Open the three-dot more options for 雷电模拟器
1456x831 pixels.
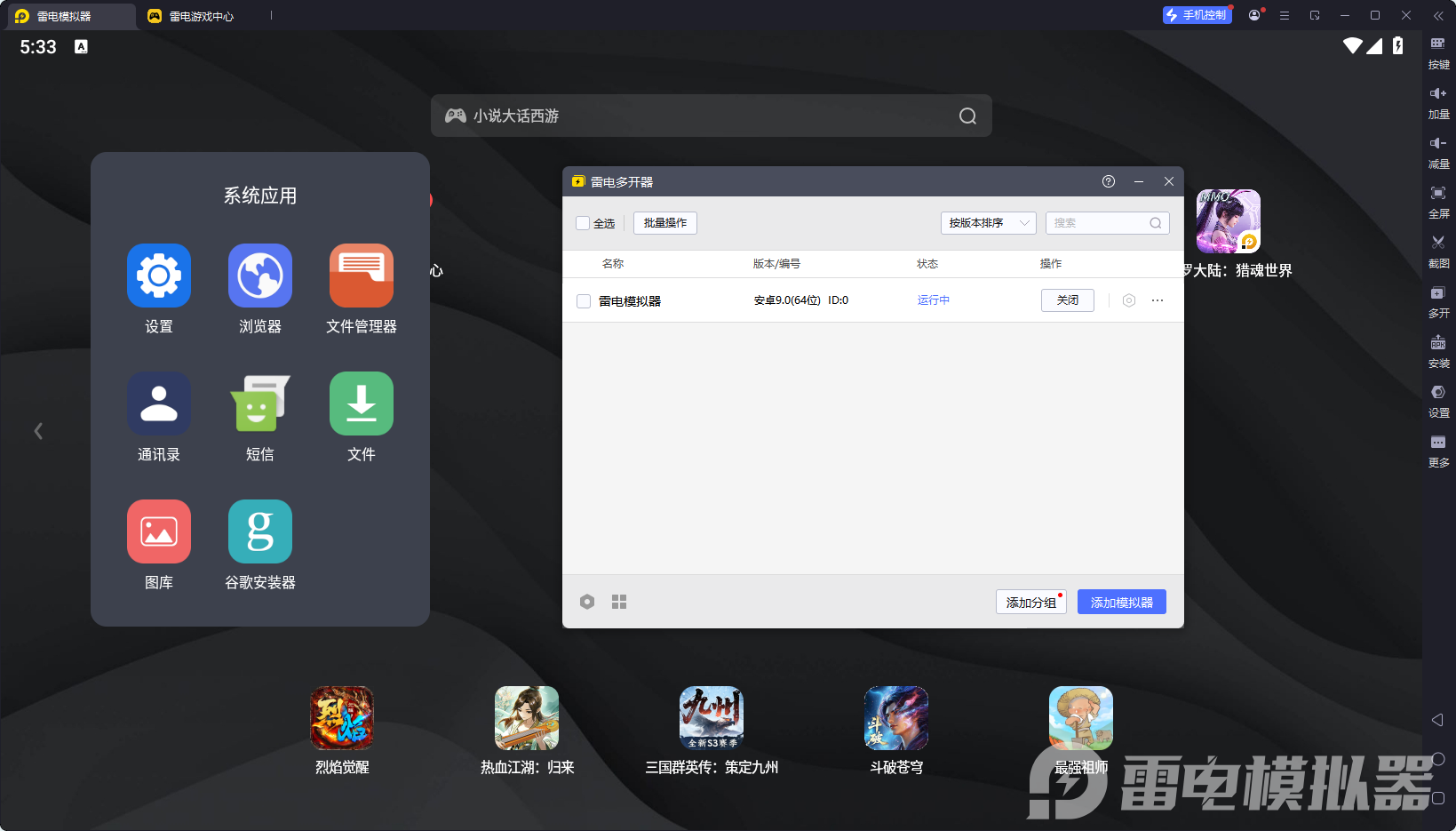[1158, 300]
